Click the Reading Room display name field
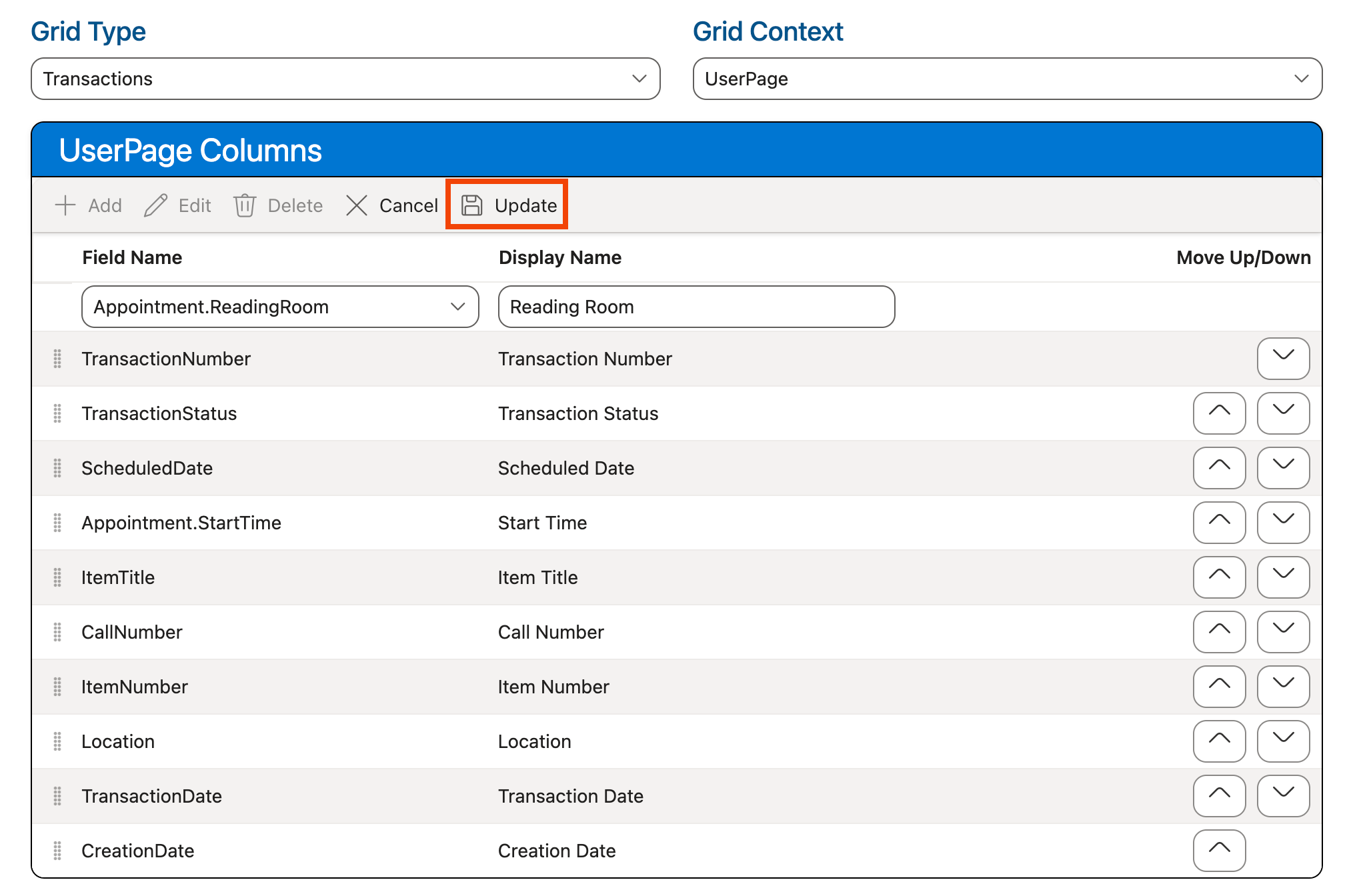The width and height of the screenshot is (1347, 896). pyautogui.click(x=696, y=307)
